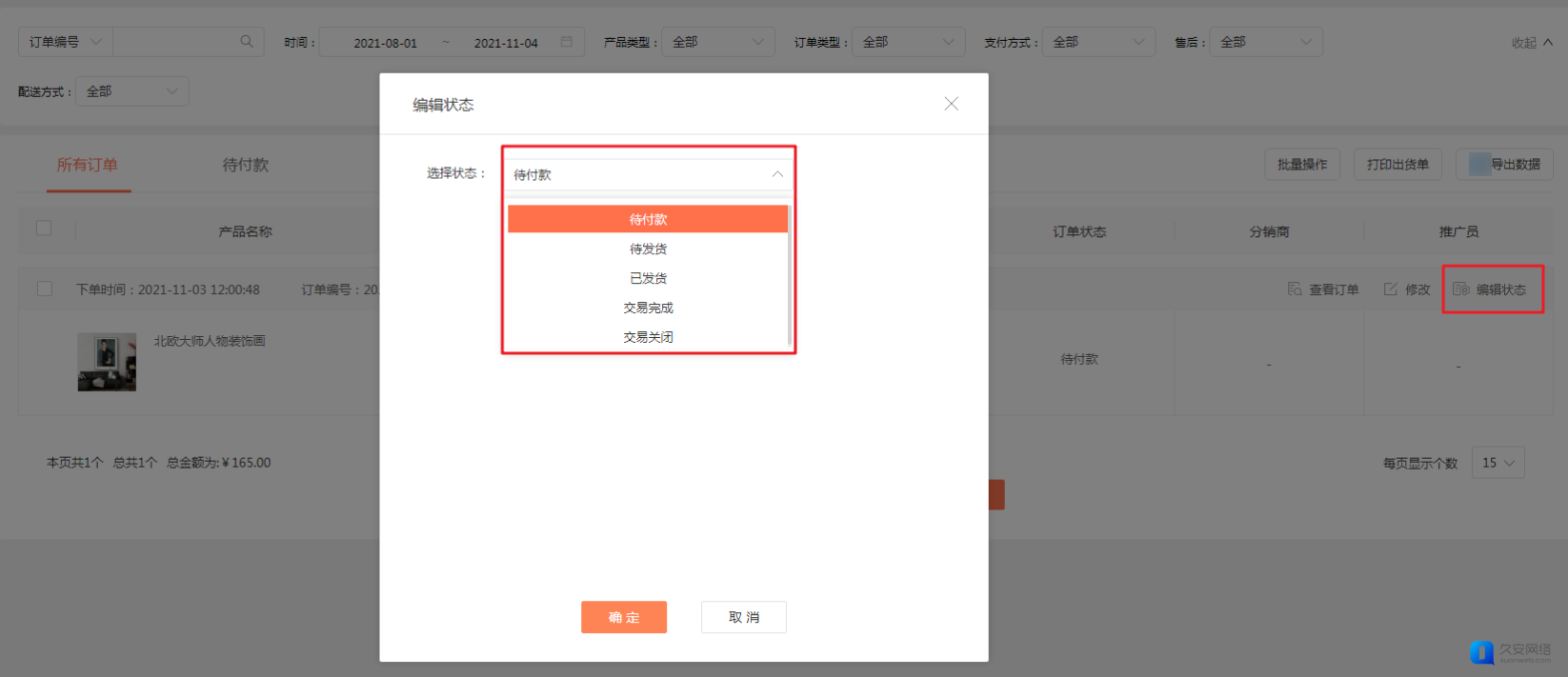The image size is (1568, 677).
Task: Open the 产品类型 dropdown
Action: 717,43
